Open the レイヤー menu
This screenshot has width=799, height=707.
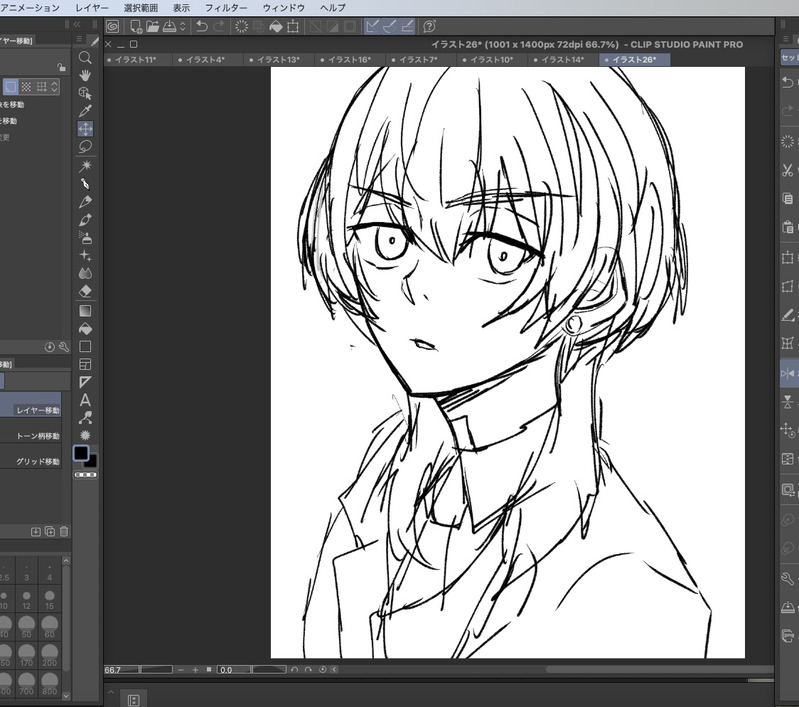(92, 8)
